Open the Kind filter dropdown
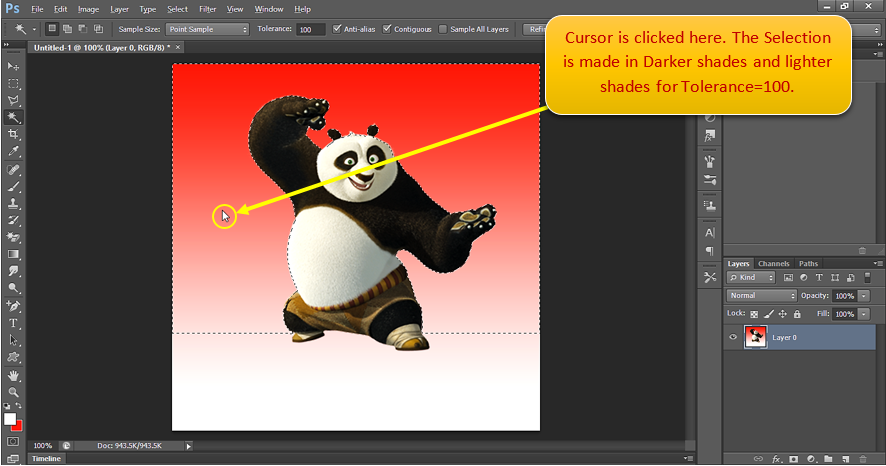Viewport: 886px width, 466px height. click(x=750, y=277)
